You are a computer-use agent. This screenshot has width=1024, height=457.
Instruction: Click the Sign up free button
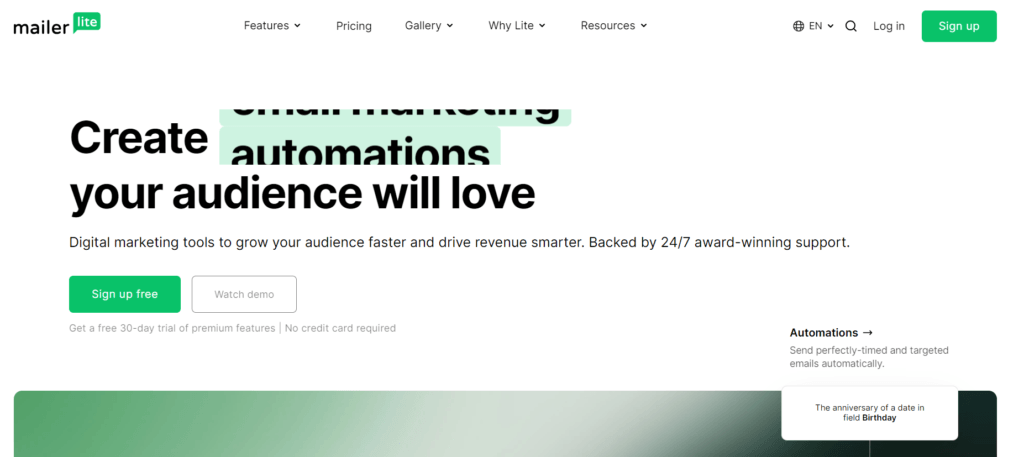[x=125, y=294]
